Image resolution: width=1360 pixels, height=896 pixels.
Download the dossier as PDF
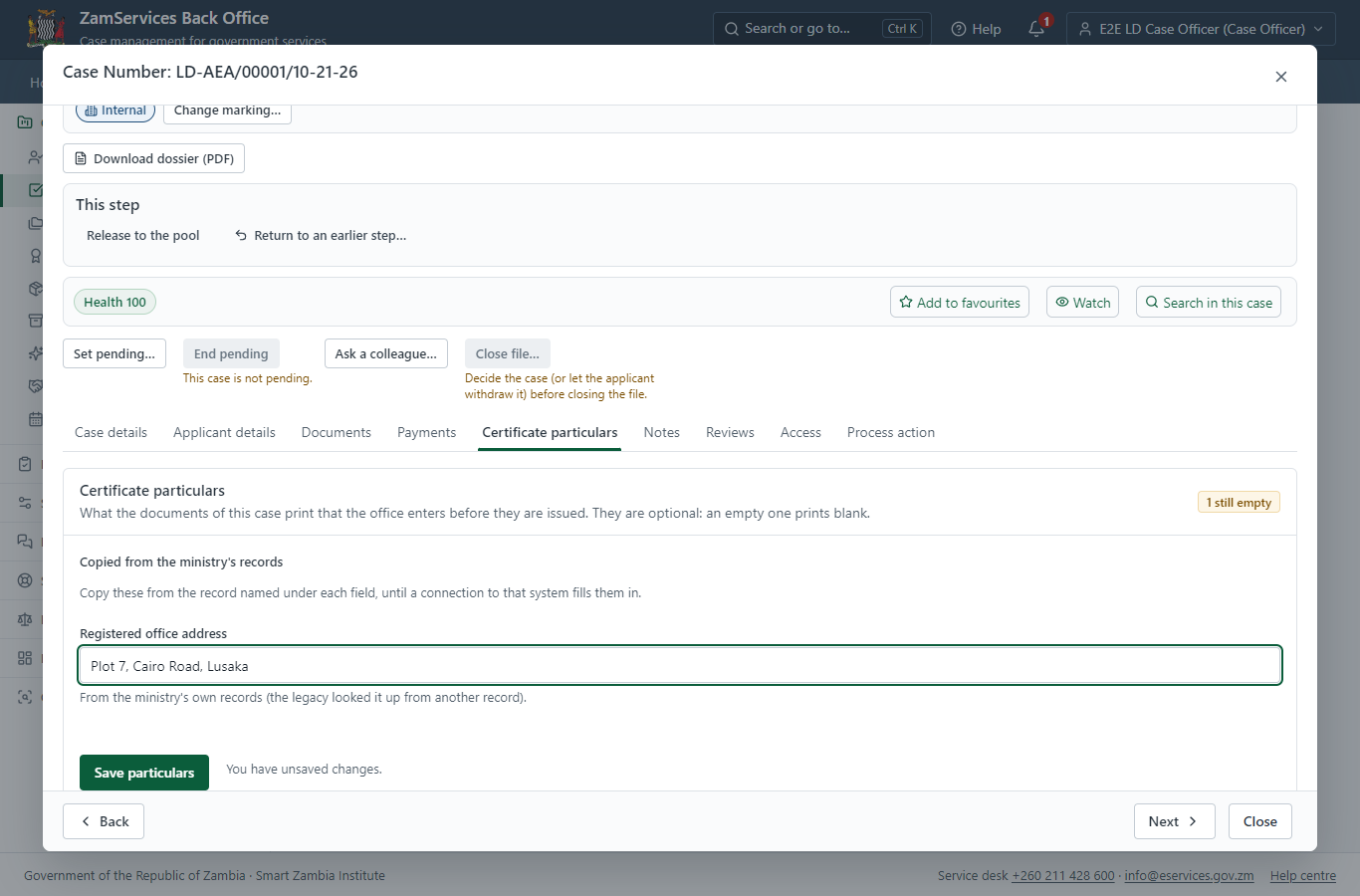tap(153, 158)
